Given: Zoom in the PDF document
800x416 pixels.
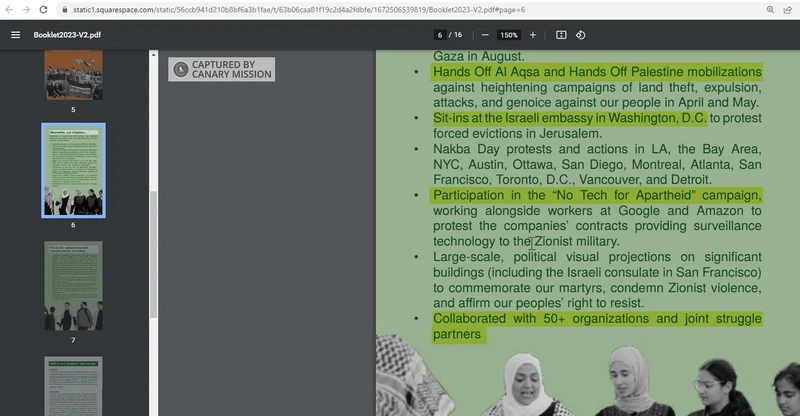Looking at the screenshot, I should (x=532, y=35).
